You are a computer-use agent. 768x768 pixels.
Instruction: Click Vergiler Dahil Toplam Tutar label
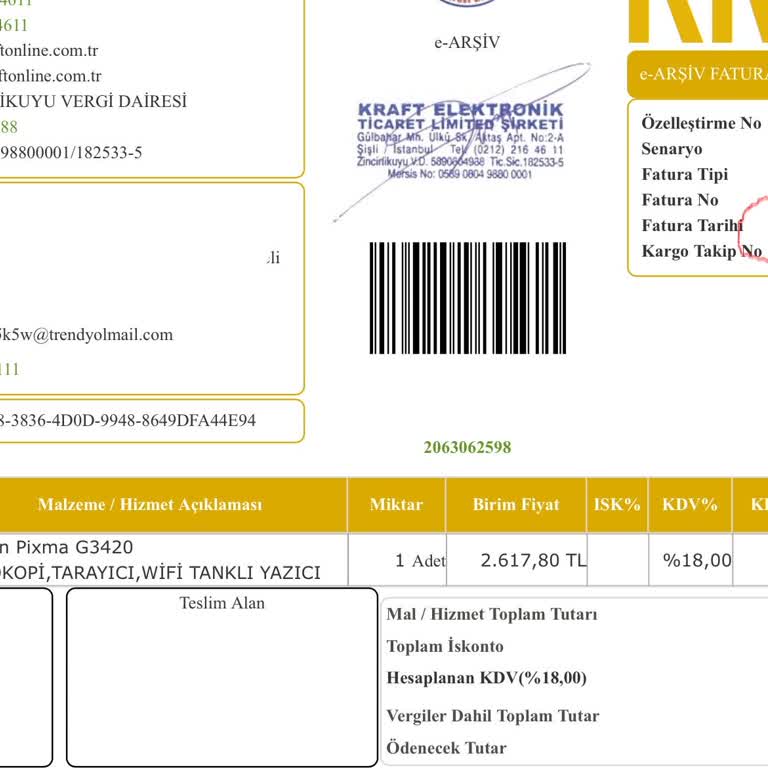tap(493, 716)
